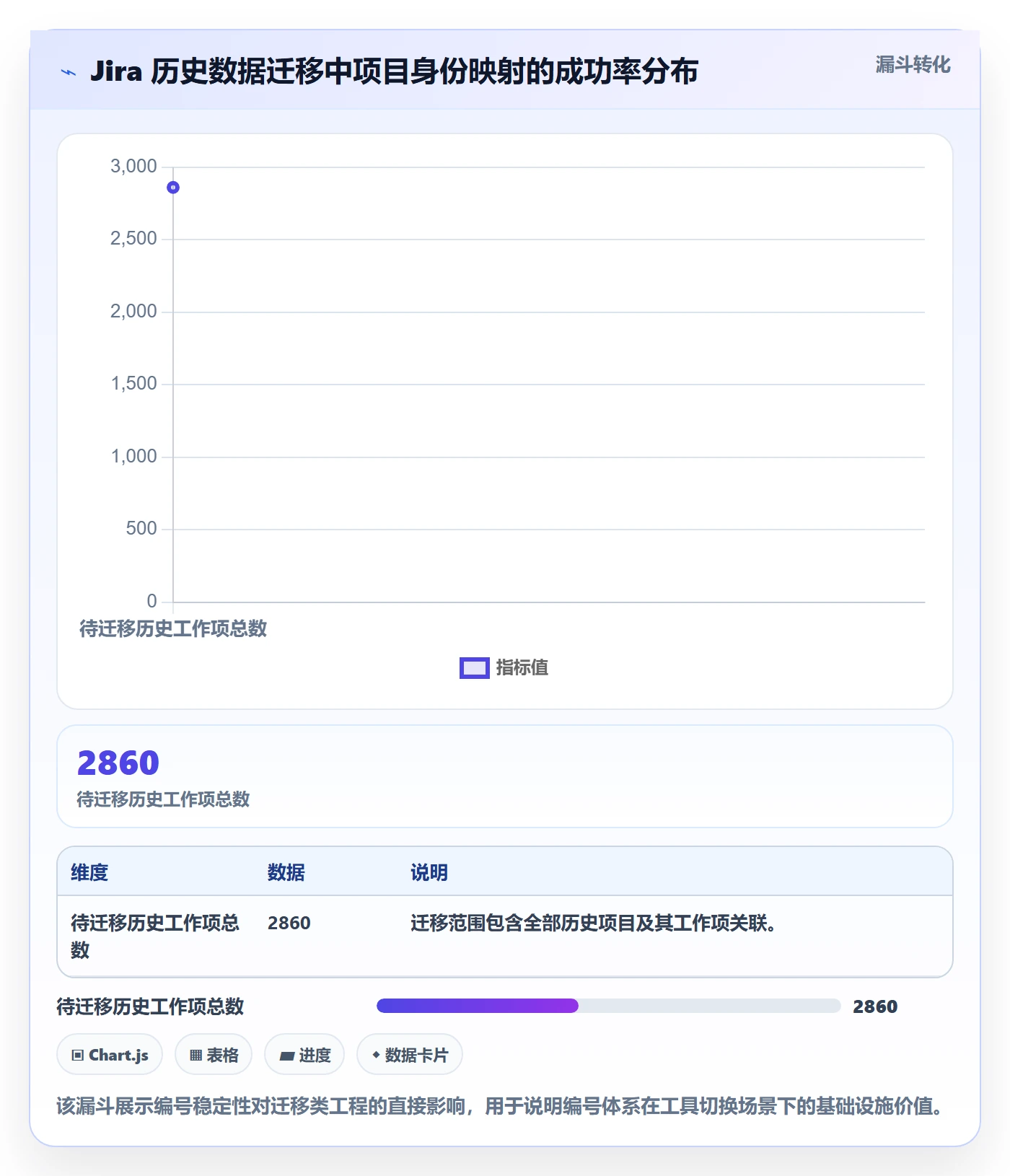Click the 指标值 legend label
Screen dimensions: 1010x1176
click(x=522, y=668)
